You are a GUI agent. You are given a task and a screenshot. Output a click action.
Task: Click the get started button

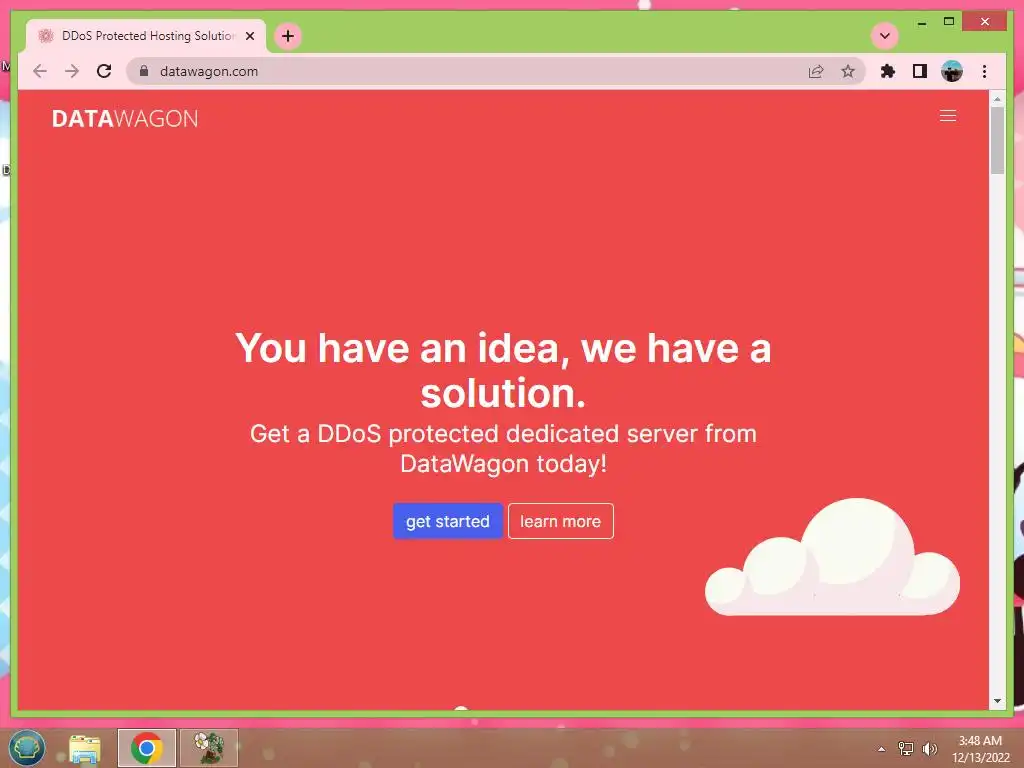[447, 521]
